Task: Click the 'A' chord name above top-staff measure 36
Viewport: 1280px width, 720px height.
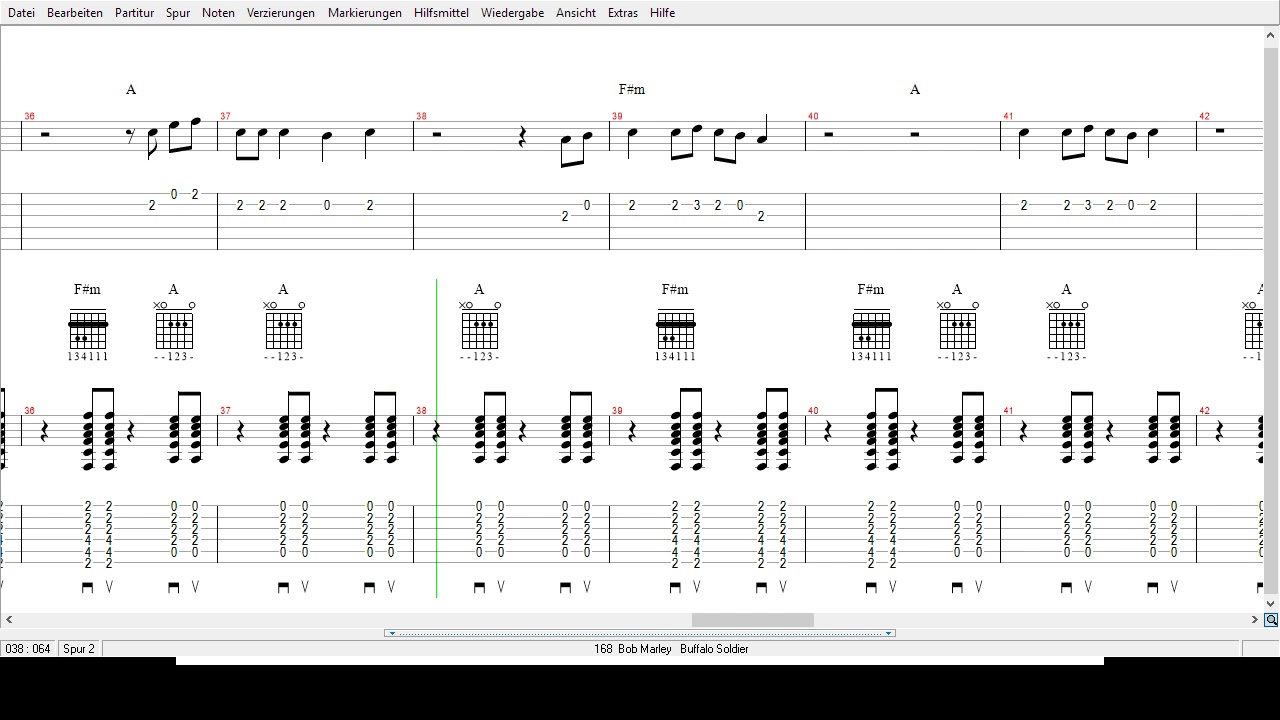Action: click(x=131, y=90)
